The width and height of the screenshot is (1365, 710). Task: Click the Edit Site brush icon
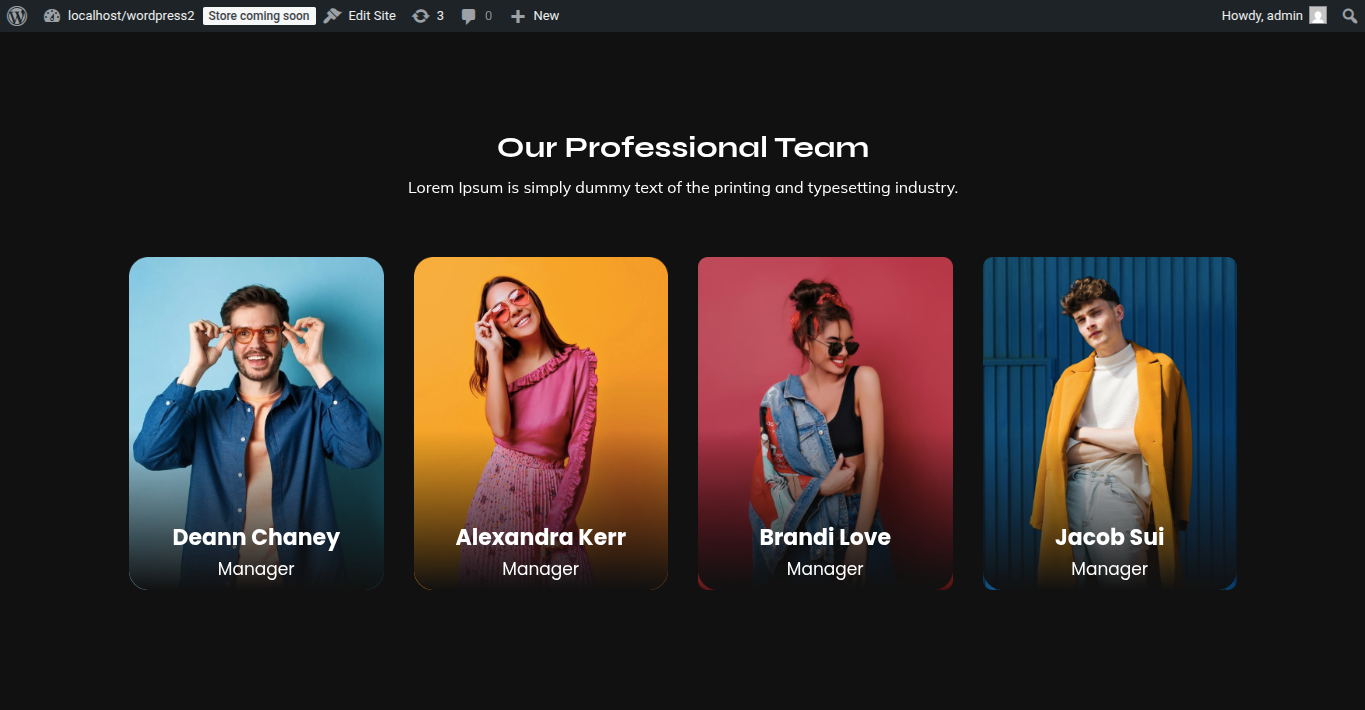[333, 16]
